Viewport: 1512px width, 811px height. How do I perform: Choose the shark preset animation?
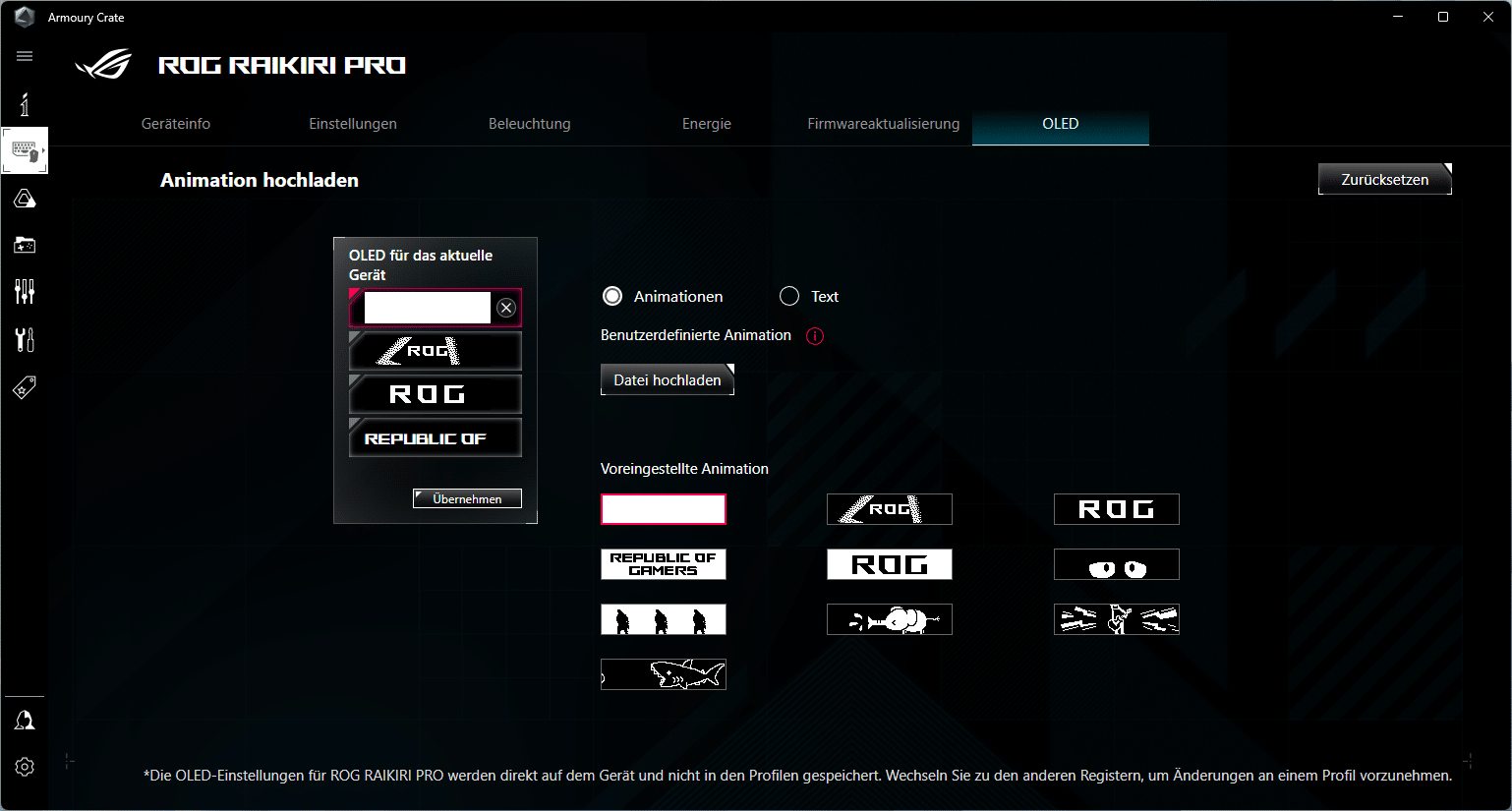click(x=664, y=674)
